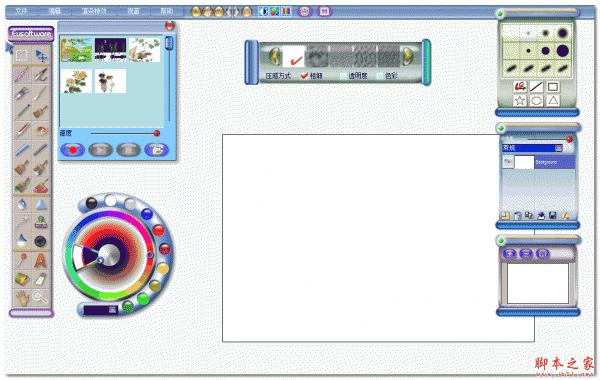Viewport: 600px width, 380px height.
Task: Select the eyedropper color picker tool
Action: click(22, 261)
